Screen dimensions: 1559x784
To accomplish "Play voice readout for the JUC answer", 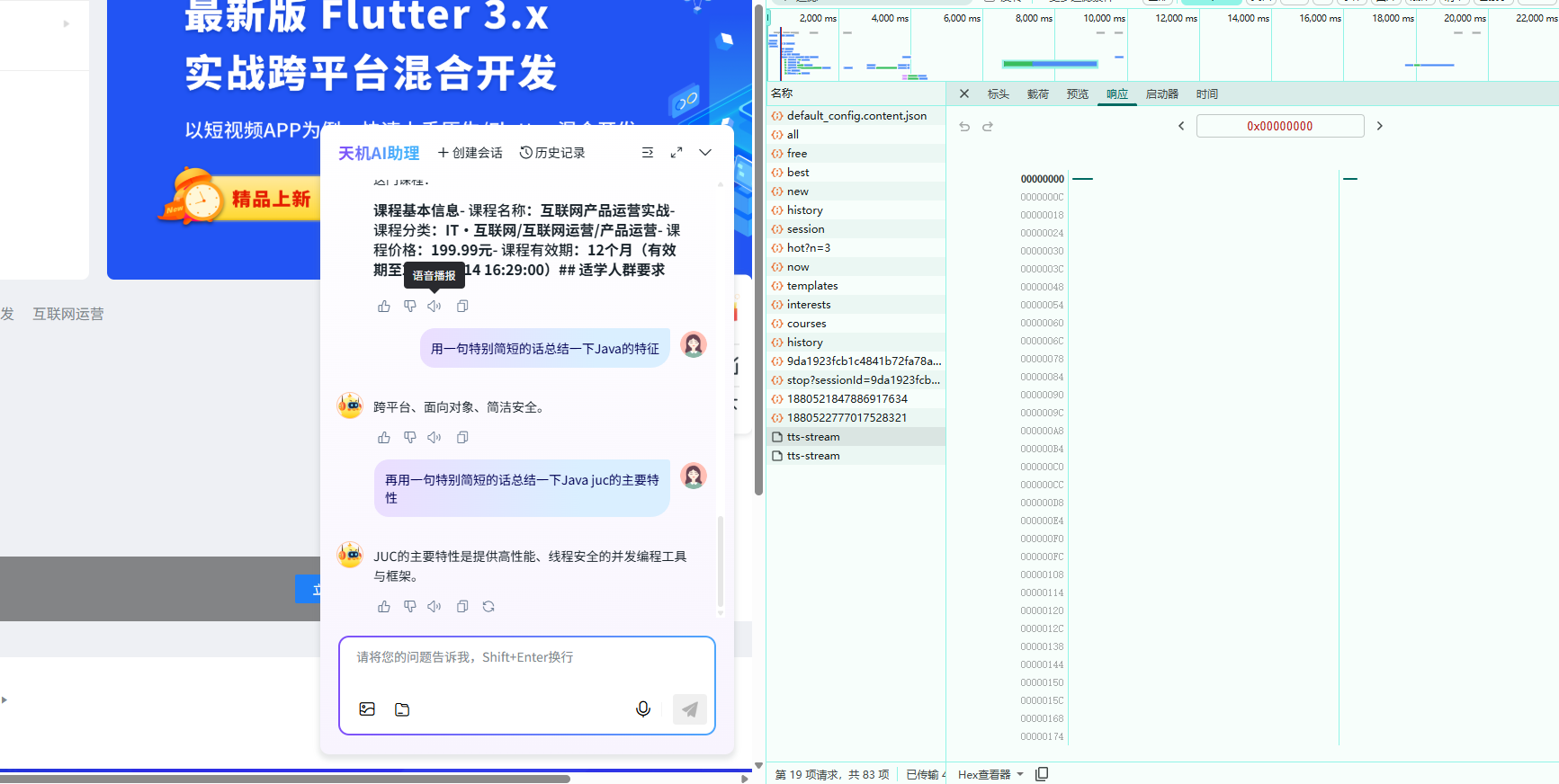I will (435, 606).
